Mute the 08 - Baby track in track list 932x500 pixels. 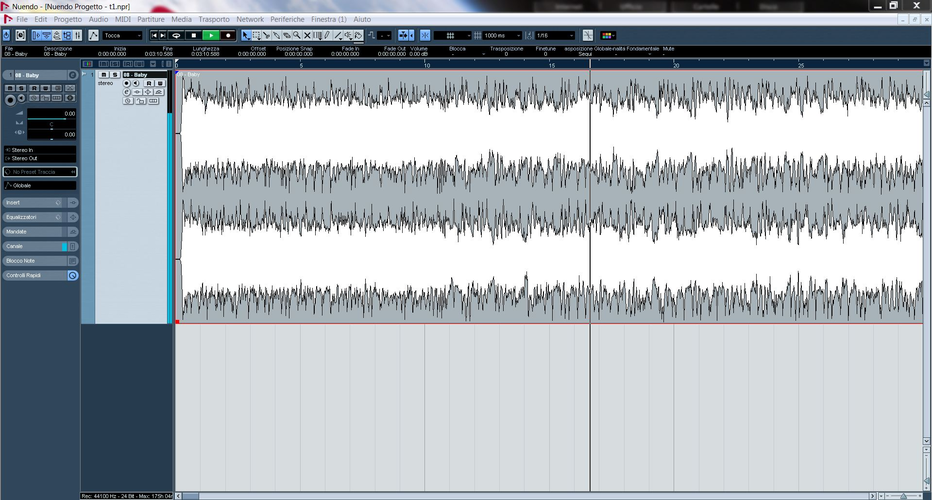click(x=103, y=75)
